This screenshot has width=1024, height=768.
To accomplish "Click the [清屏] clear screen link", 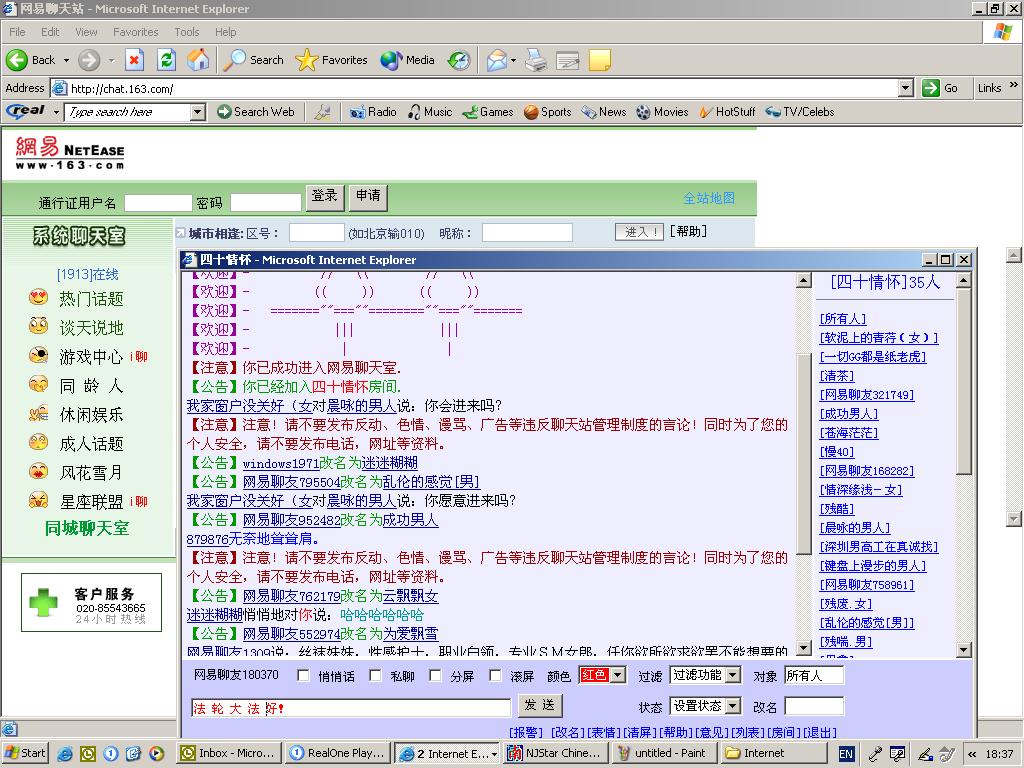I will [640, 733].
